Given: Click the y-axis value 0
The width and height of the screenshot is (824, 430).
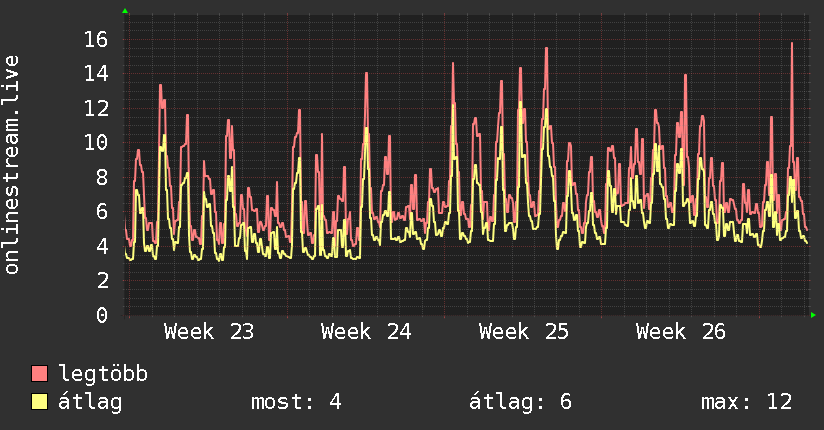Looking at the screenshot, I should [102, 315].
